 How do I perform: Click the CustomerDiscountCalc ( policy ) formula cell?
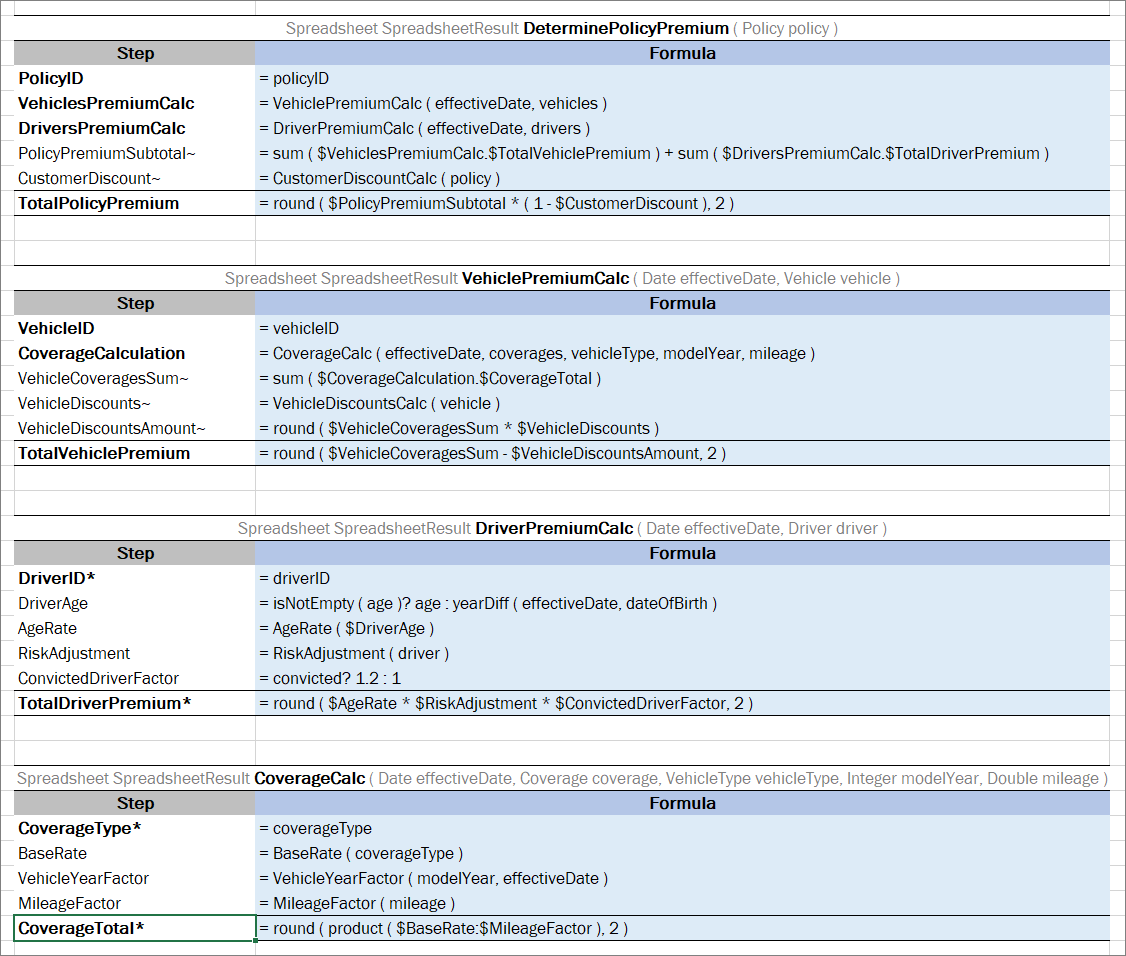682,178
